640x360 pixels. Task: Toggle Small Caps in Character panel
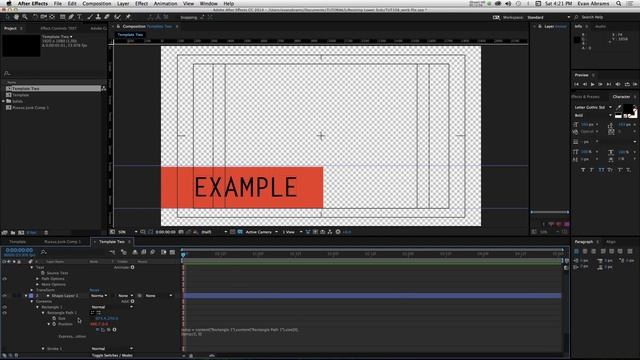[610, 170]
